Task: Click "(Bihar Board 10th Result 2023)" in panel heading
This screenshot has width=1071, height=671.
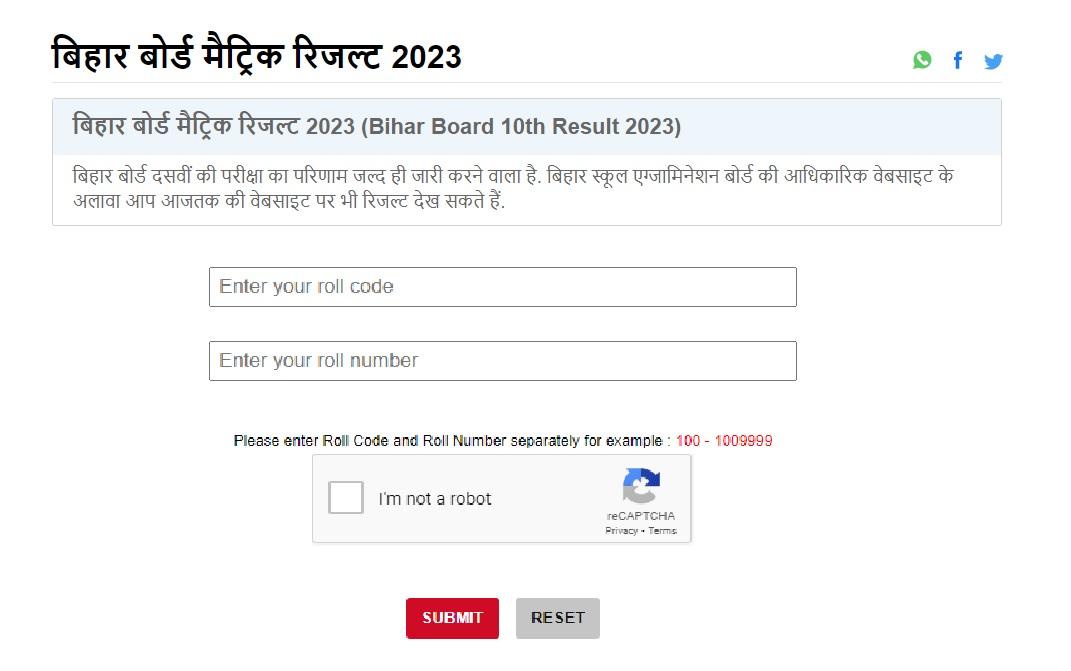Action: (520, 127)
